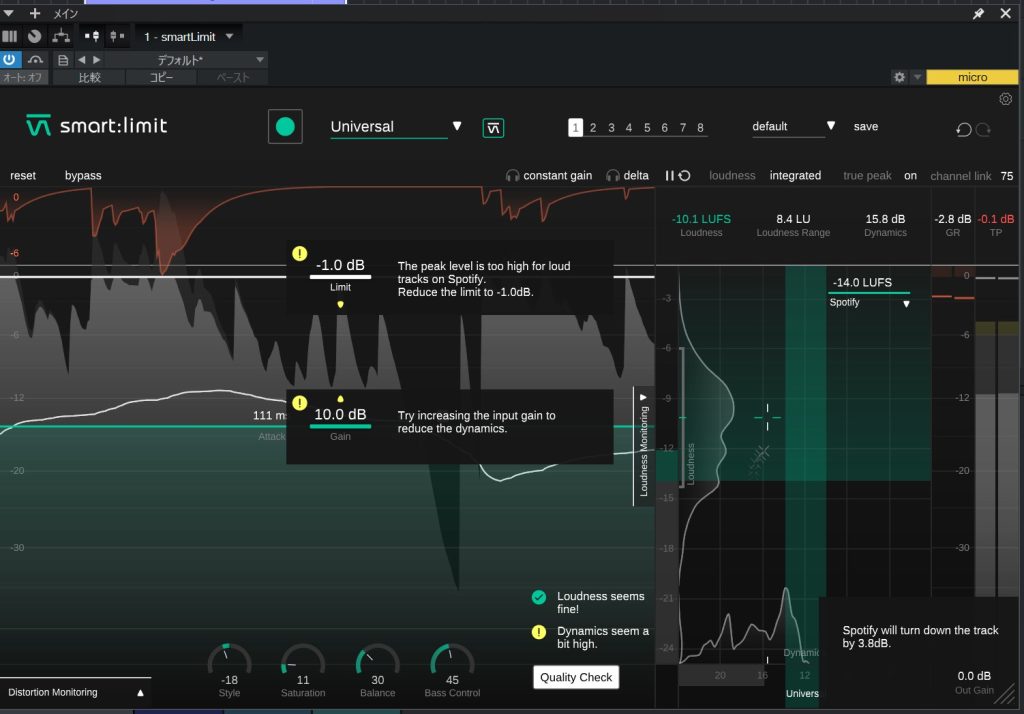Select state slot 5
Viewport: 1024px width, 714px height.
[647, 127]
